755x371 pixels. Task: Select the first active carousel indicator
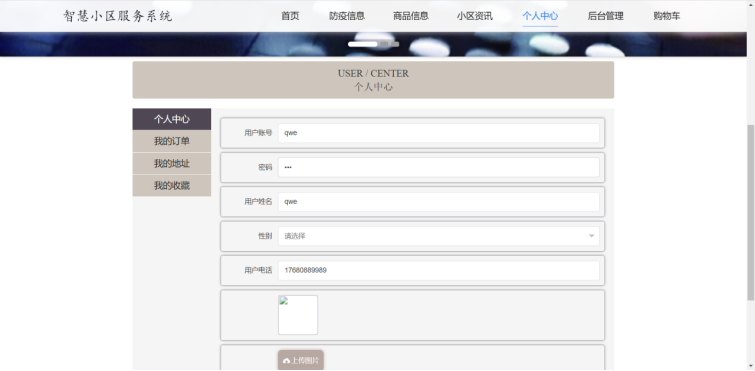point(363,44)
